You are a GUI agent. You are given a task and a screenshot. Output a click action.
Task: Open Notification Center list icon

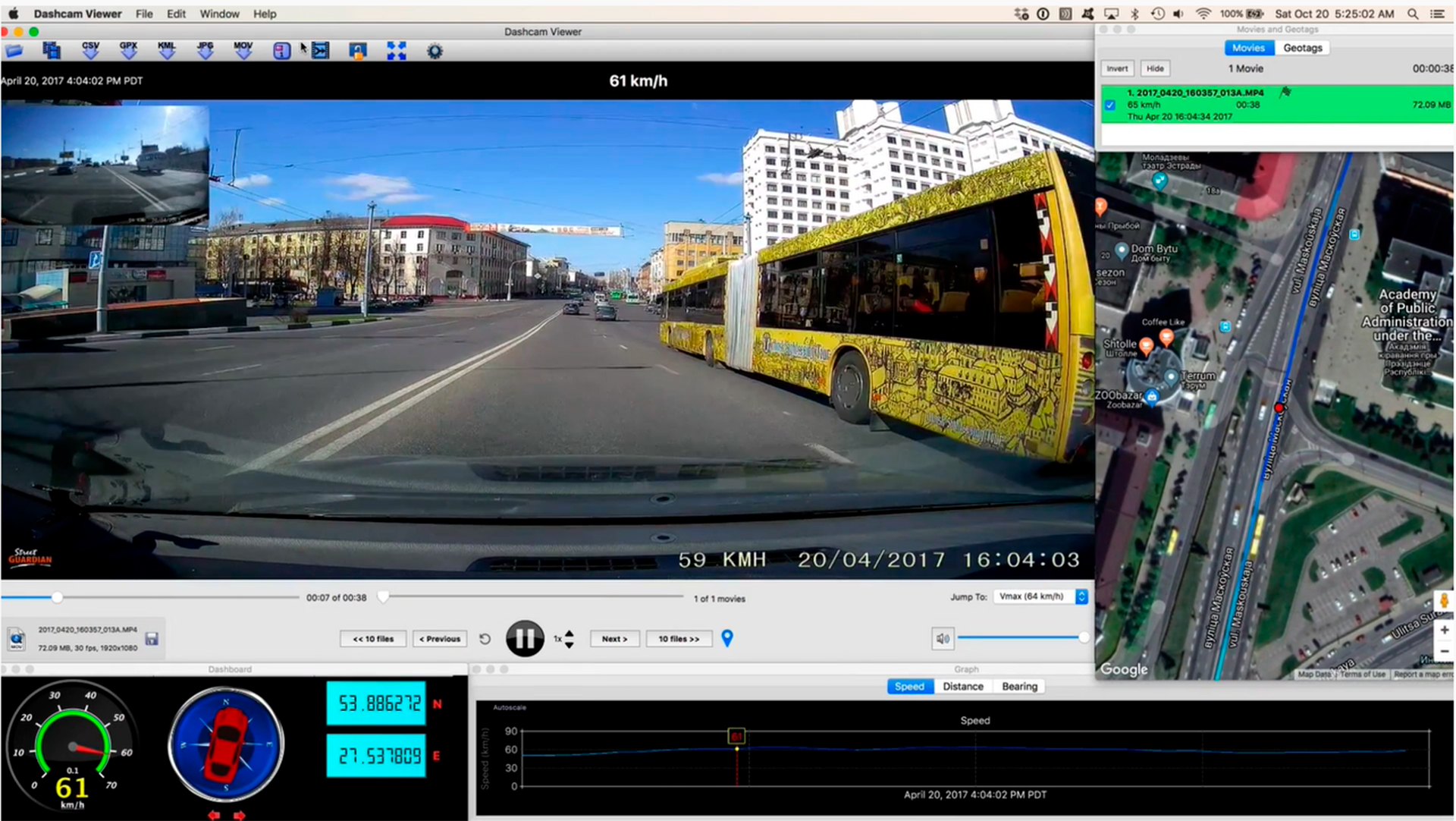(x=1437, y=14)
